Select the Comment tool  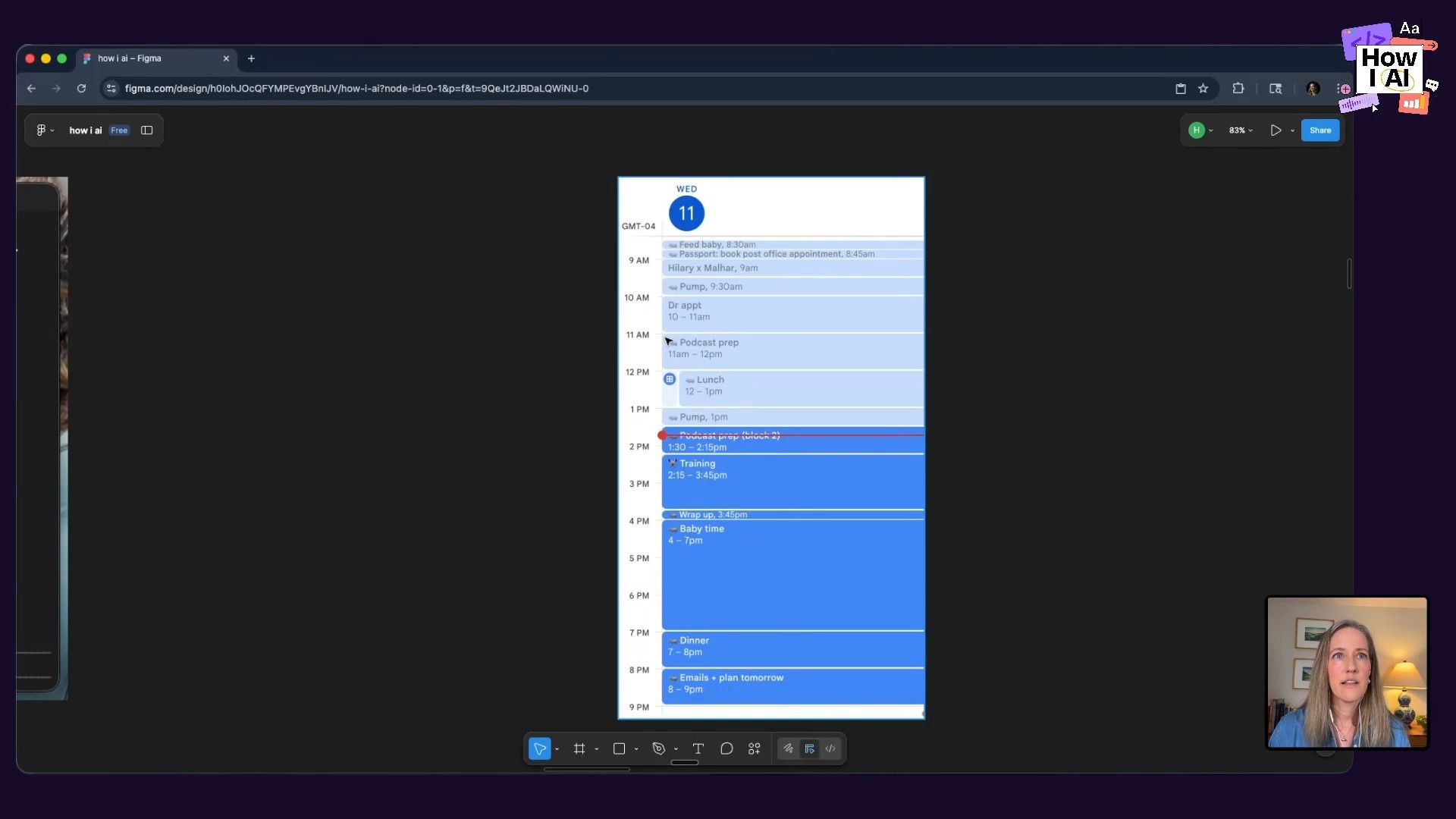pos(726,748)
